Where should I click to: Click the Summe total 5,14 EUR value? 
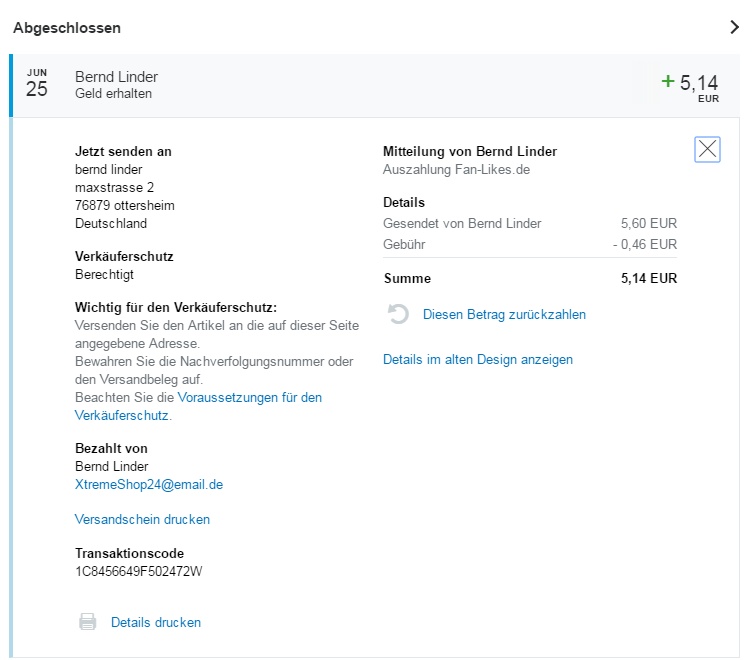pos(648,279)
